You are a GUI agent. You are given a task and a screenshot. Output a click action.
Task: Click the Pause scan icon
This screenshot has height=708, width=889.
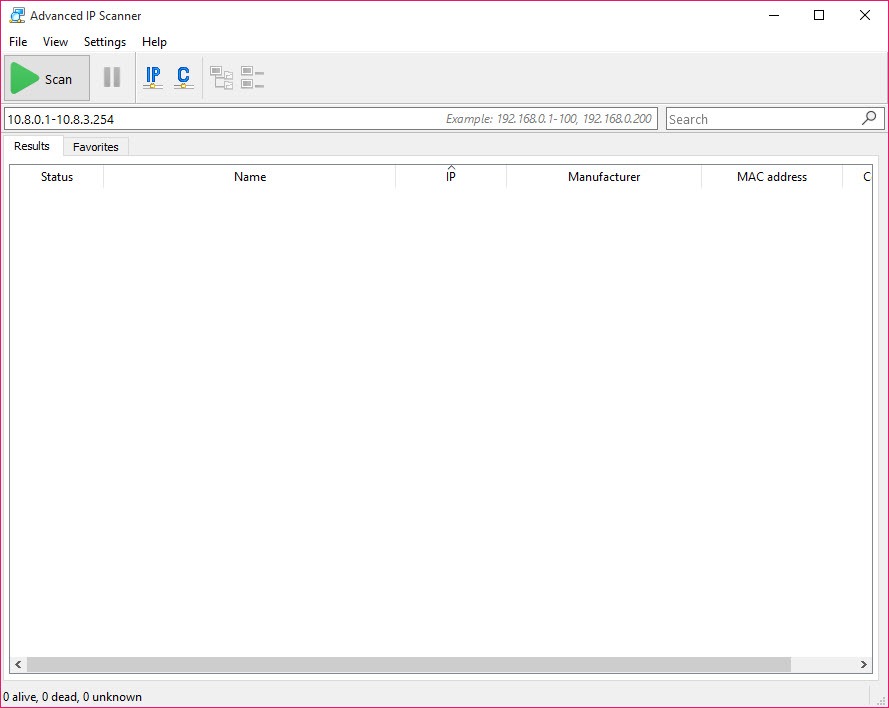pyautogui.click(x=112, y=77)
